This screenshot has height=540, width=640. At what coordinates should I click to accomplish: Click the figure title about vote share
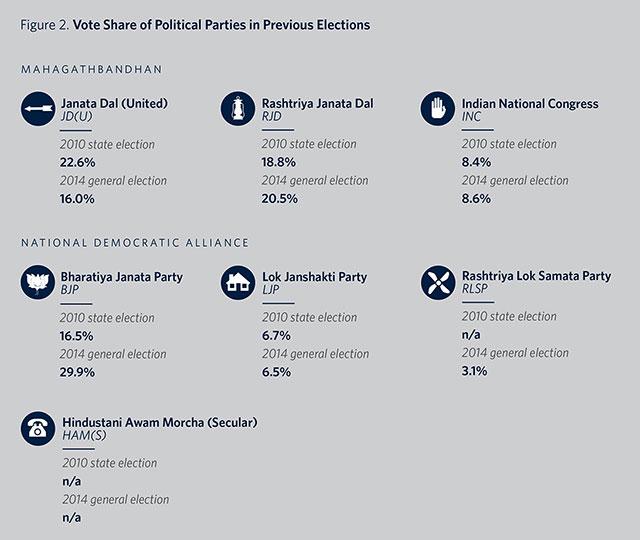tap(195, 25)
